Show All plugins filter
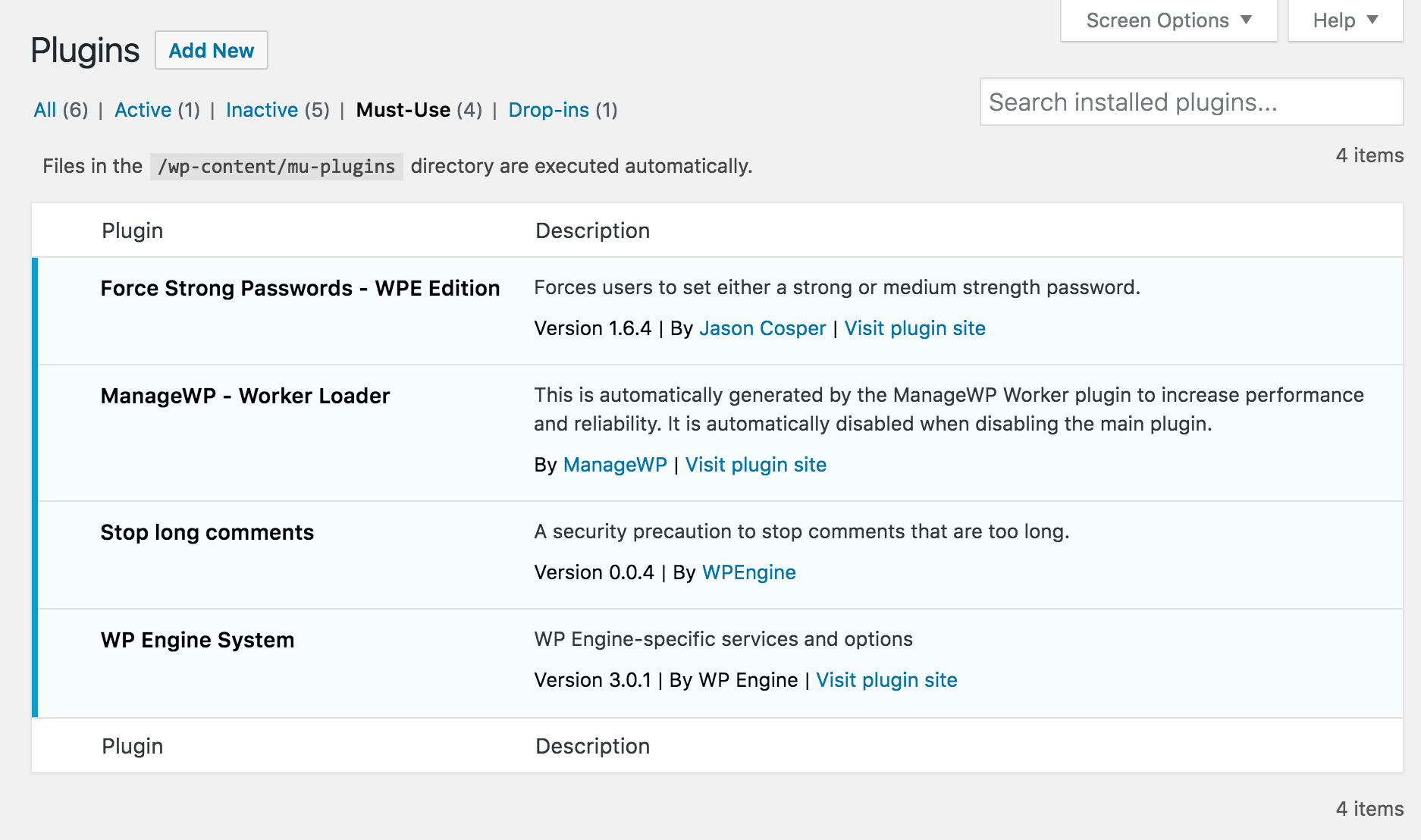This screenshot has height=840, width=1421. click(45, 110)
